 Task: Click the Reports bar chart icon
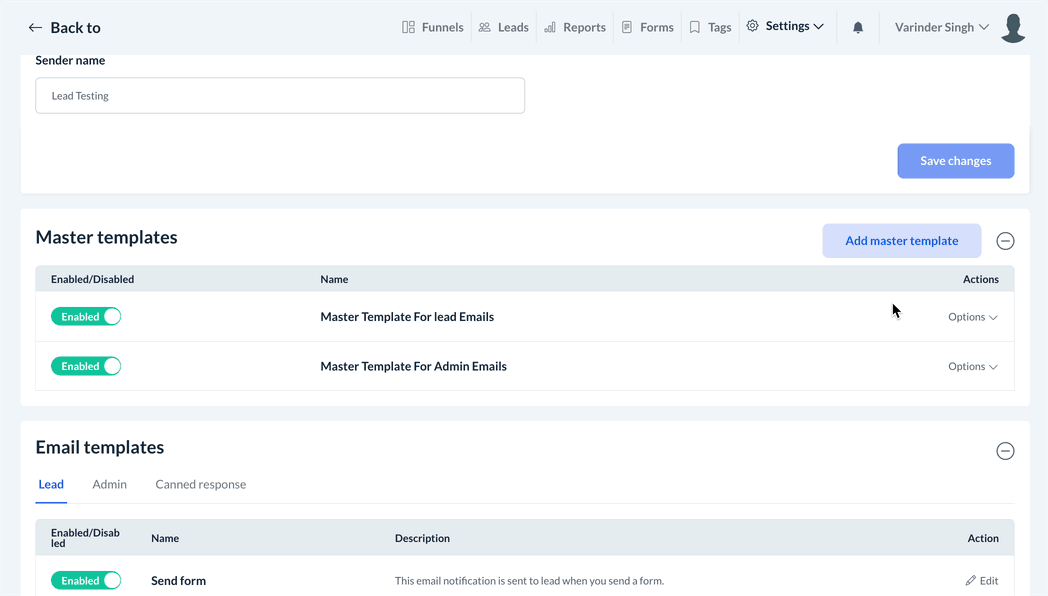tap(550, 27)
